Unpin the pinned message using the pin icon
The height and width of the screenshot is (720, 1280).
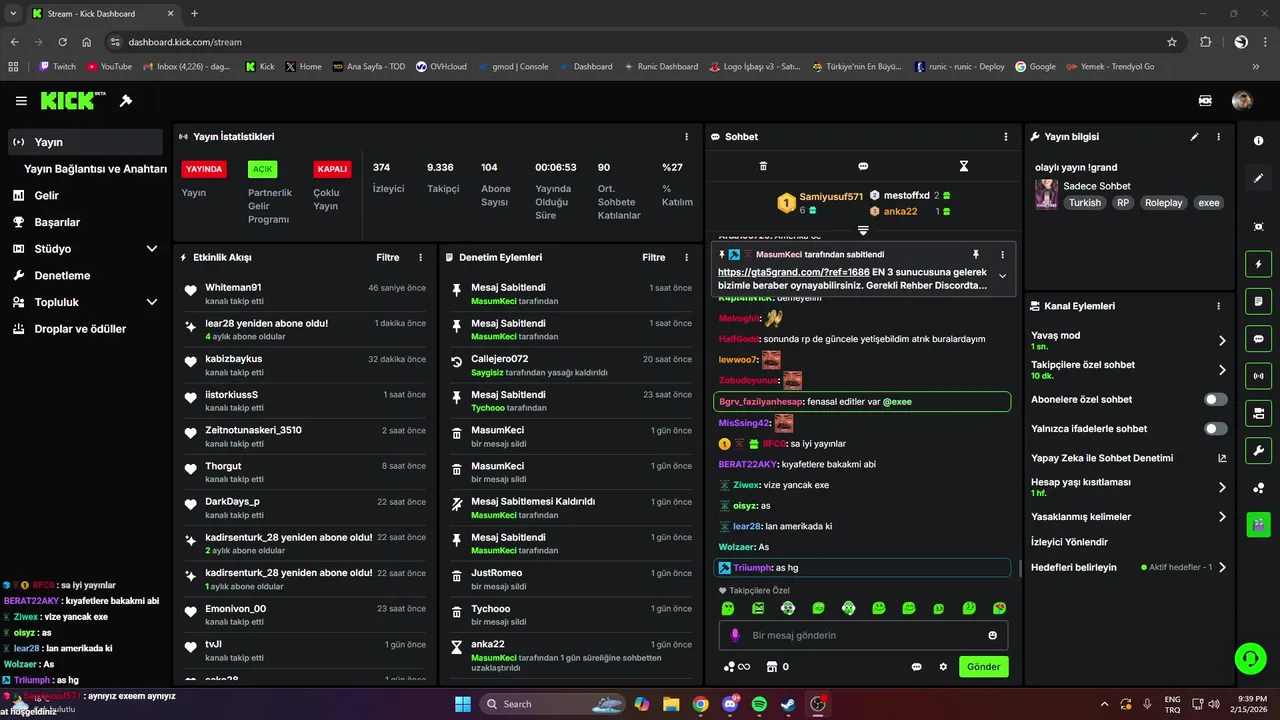point(976,255)
